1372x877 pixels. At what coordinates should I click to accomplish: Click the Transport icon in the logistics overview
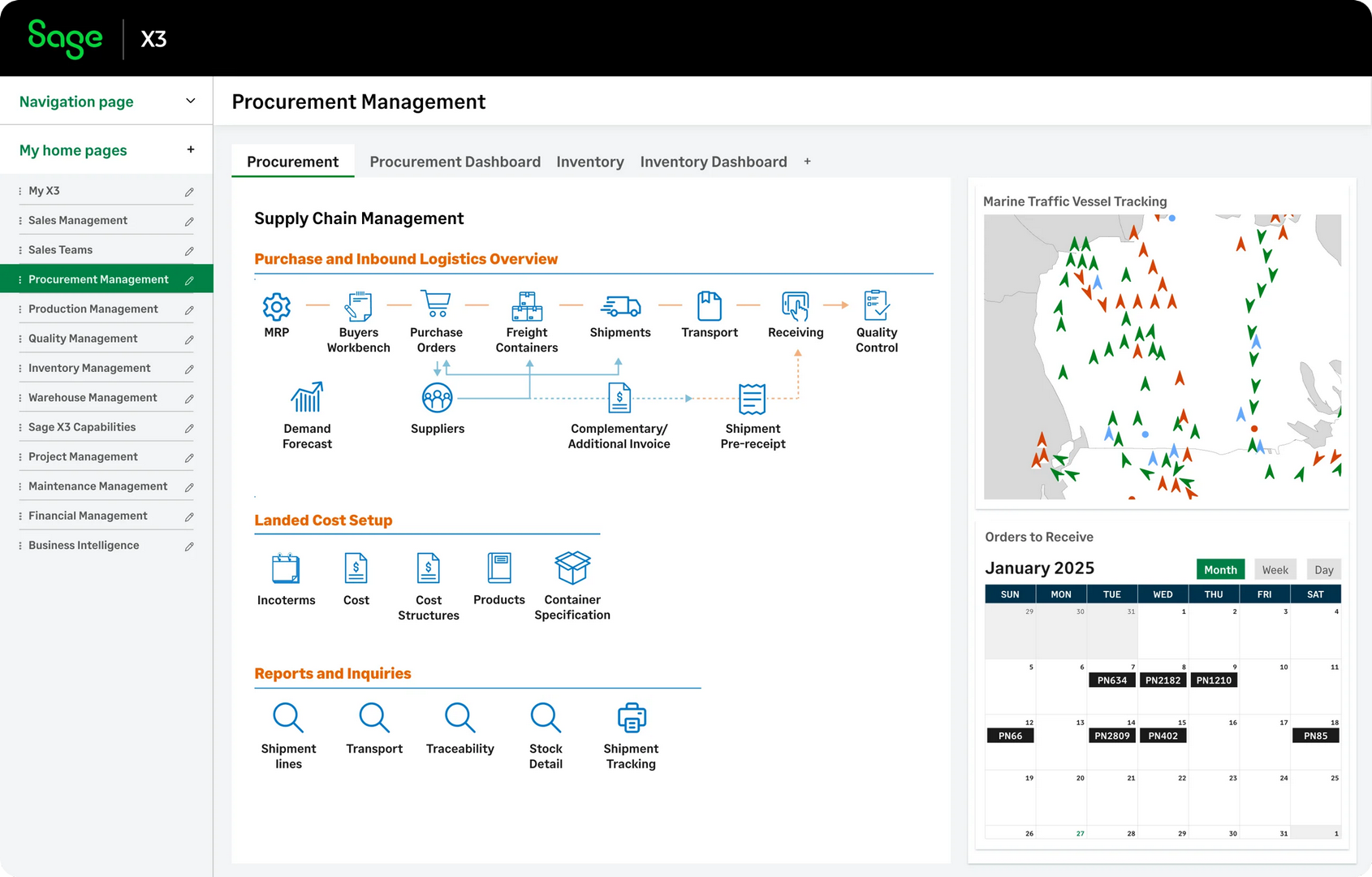pyautogui.click(x=710, y=306)
